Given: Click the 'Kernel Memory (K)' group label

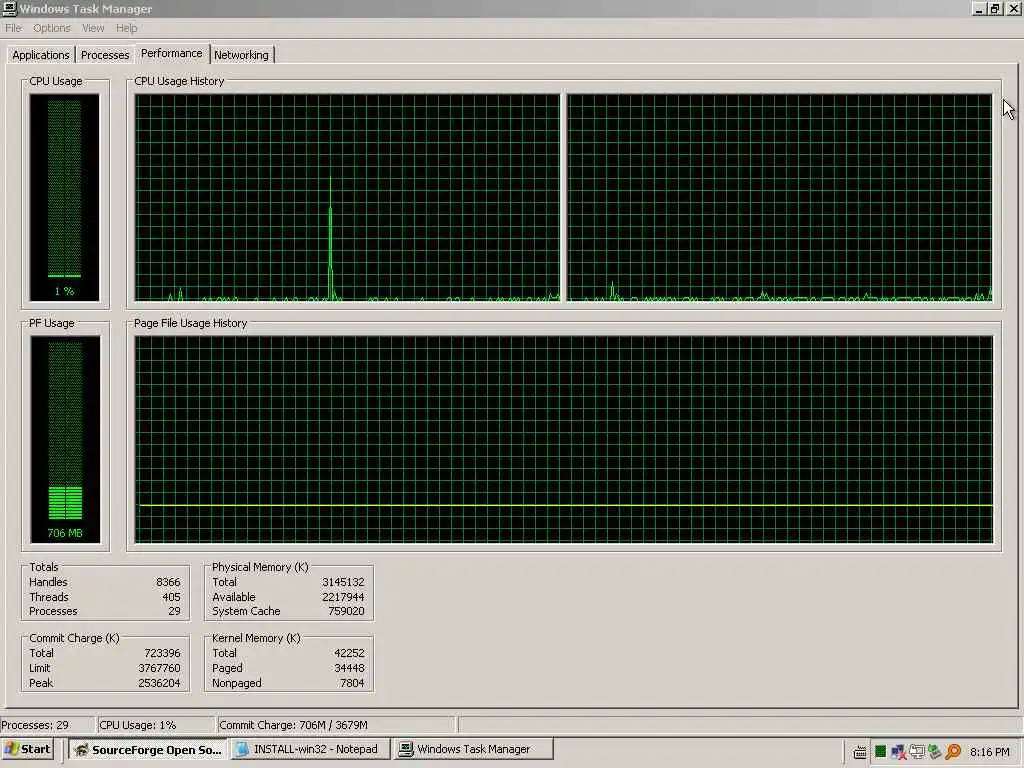Looking at the screenshot, I should [256, 638].
